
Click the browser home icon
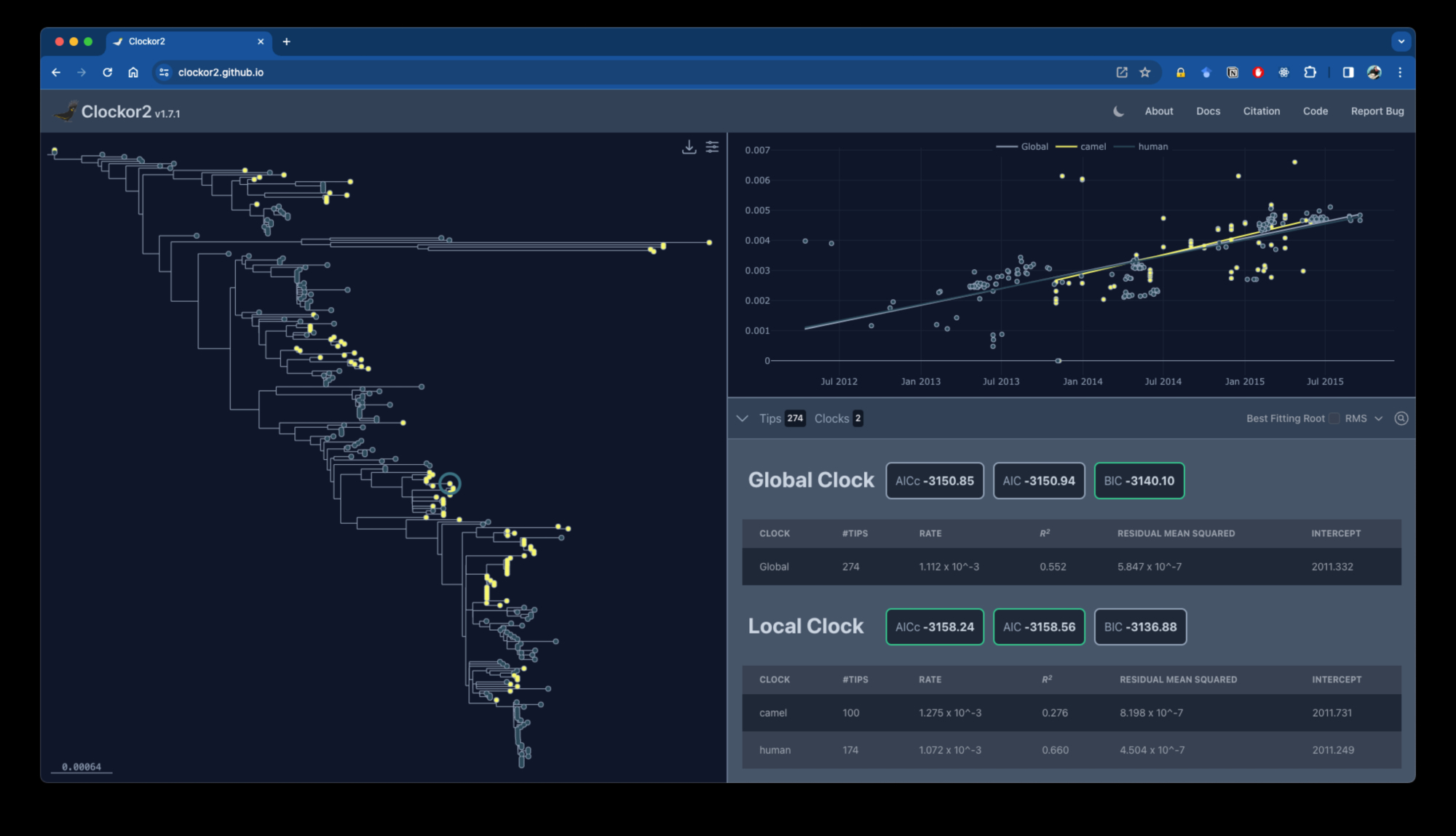[x=133, y=72]
